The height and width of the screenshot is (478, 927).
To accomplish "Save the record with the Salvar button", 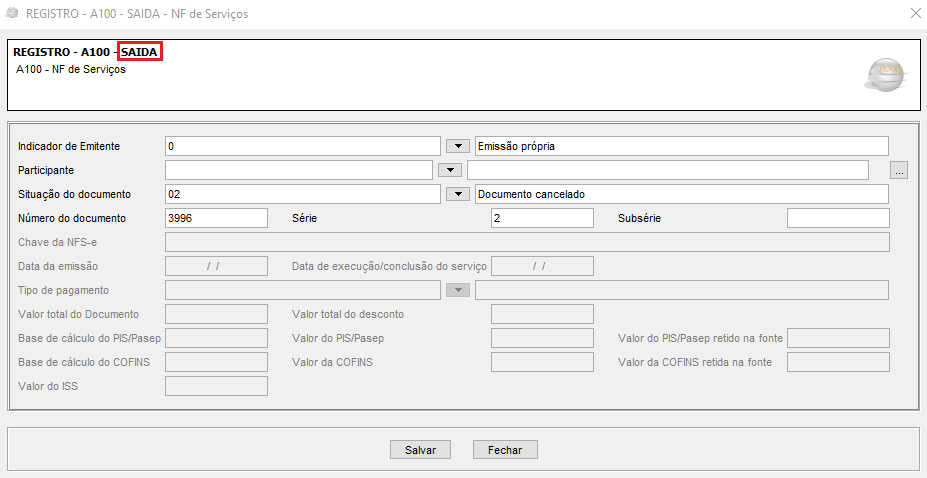I will click(420, 450).
